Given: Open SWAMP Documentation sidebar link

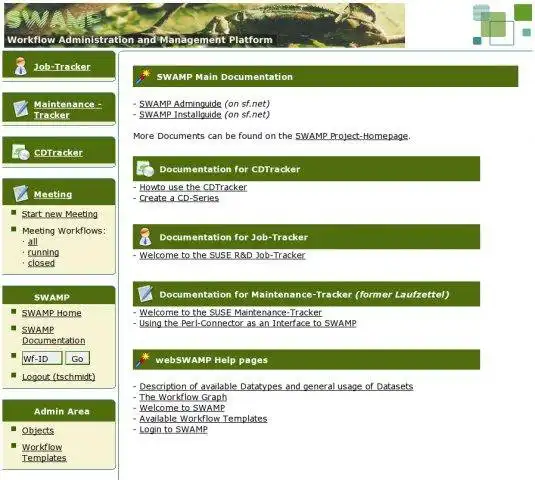Looking at the screenshot, I should (54, 335).
